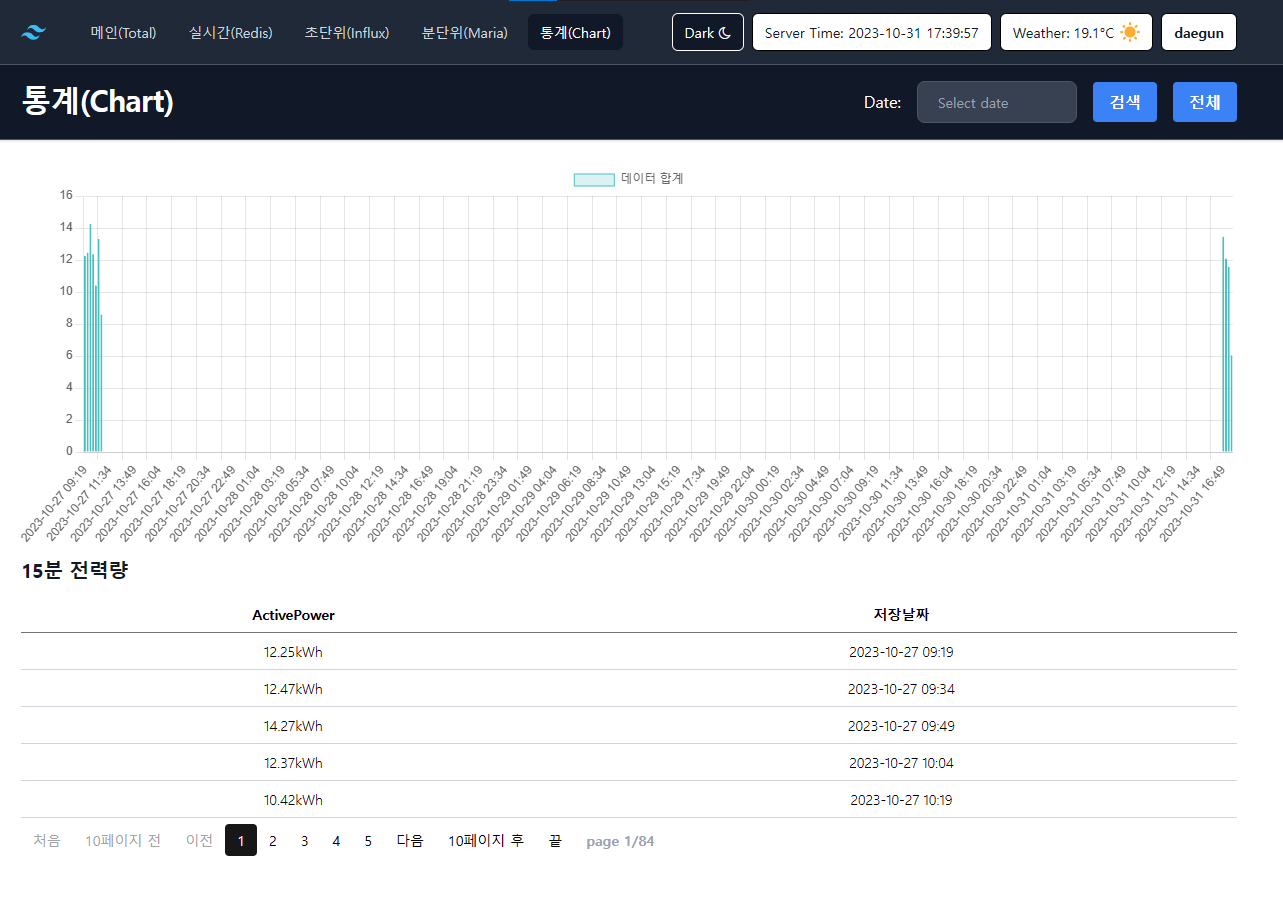Viewport: 1283px width, 905px height.
Task: Toggle the highlighted page 1 selector
Action: tap(240, 840)
